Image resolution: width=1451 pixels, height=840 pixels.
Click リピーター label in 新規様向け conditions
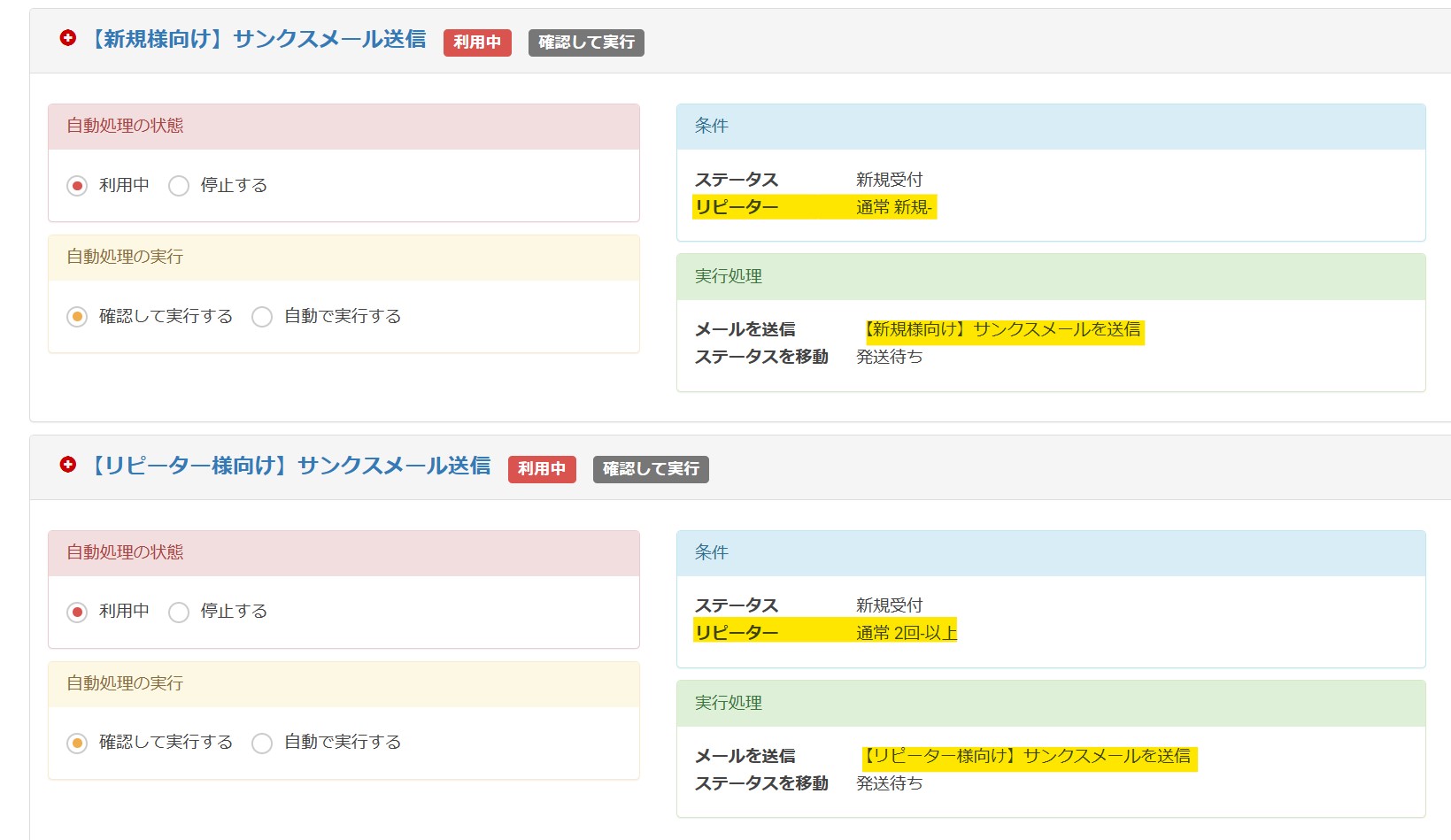point(737,207)
